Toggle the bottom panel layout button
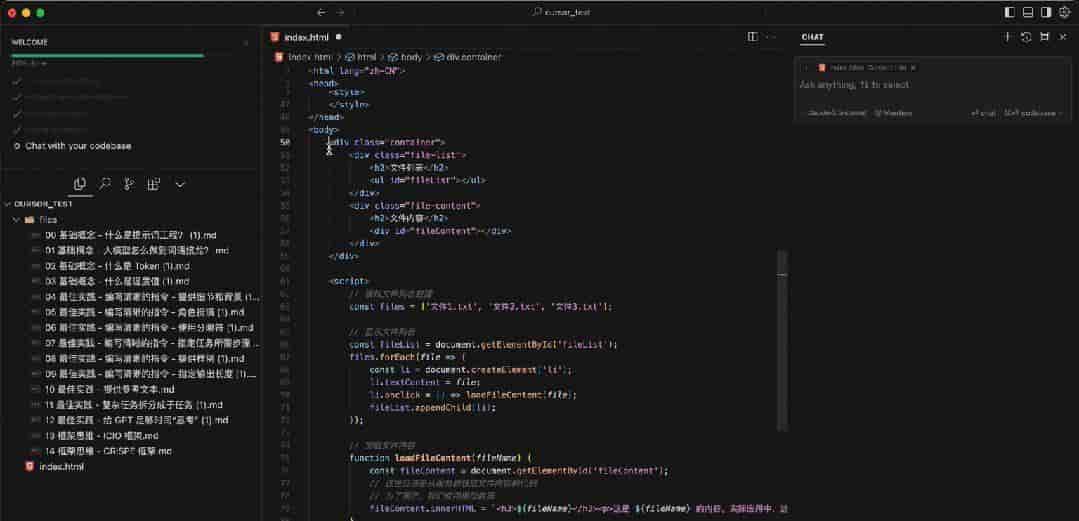 [x=1027, y=12]
